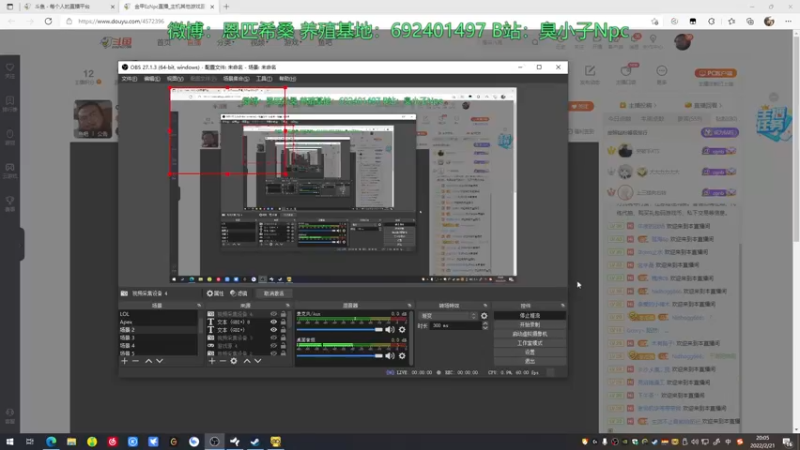
Task: Refresh the browser page
Action: [x=48, y=21]
